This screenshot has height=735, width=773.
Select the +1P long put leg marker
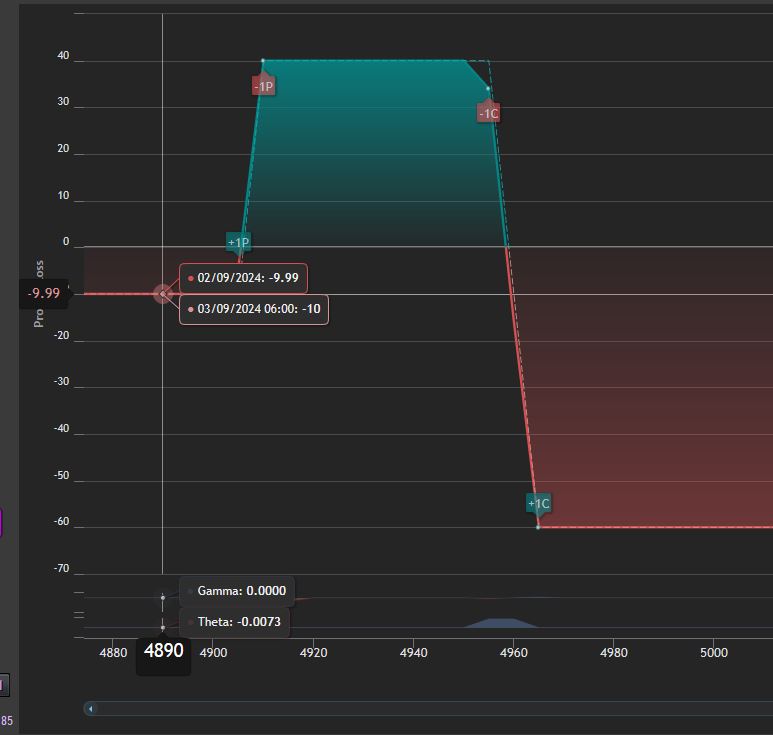[239, 242]
